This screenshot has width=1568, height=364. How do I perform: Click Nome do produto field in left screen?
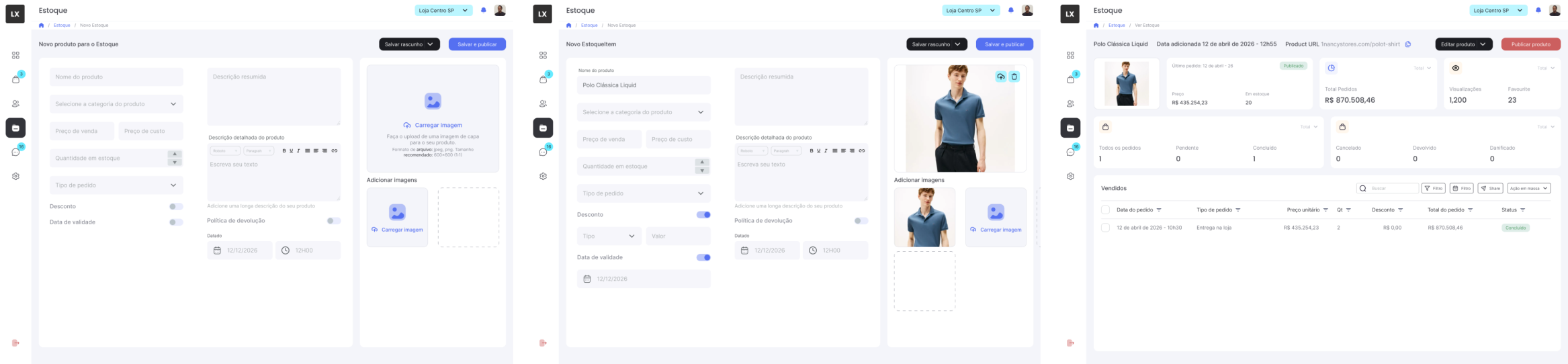(x=116, y=77)
